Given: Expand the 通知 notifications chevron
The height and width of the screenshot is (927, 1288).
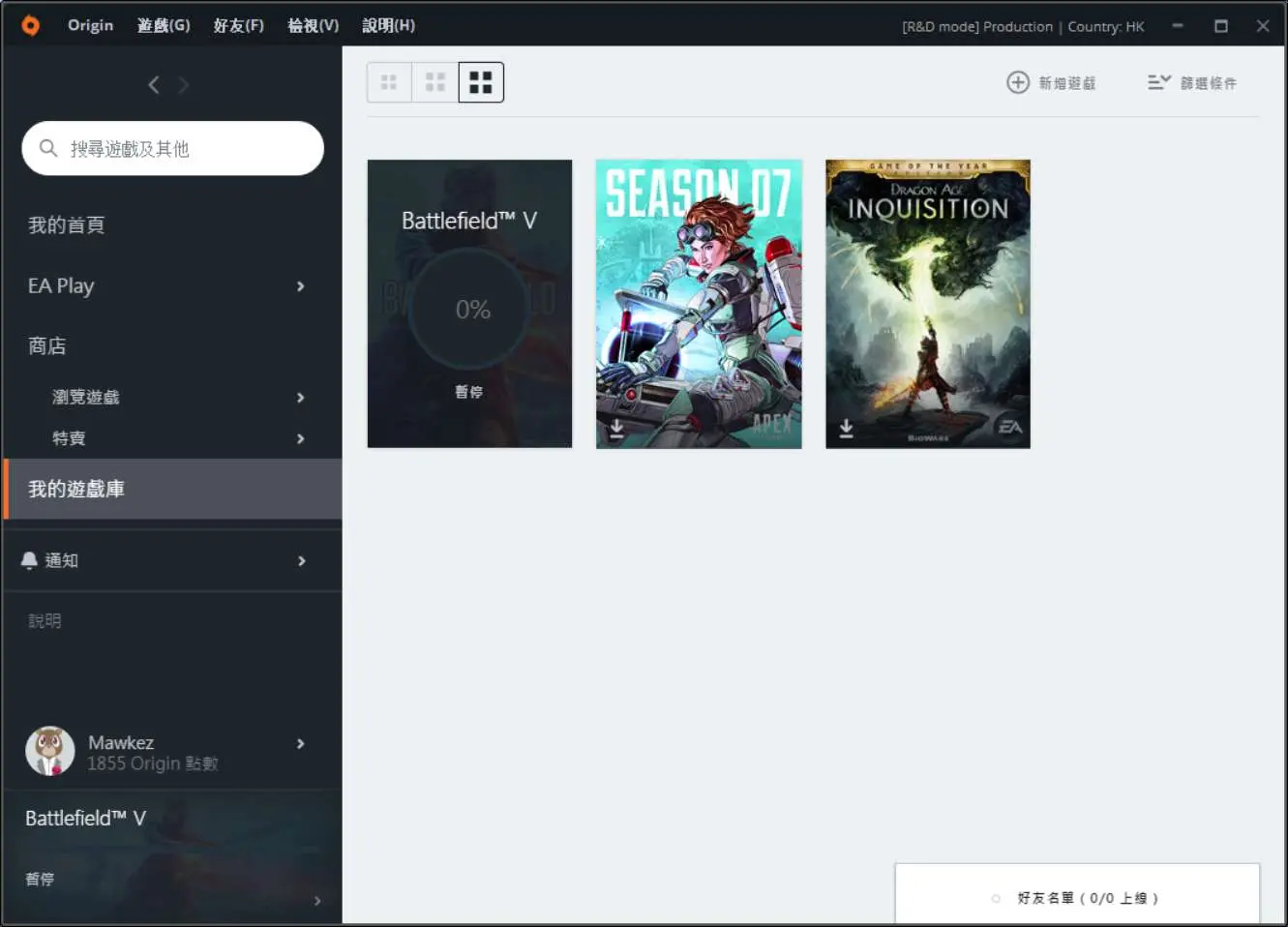Looking at the screenshot, I should pos(301,560).
